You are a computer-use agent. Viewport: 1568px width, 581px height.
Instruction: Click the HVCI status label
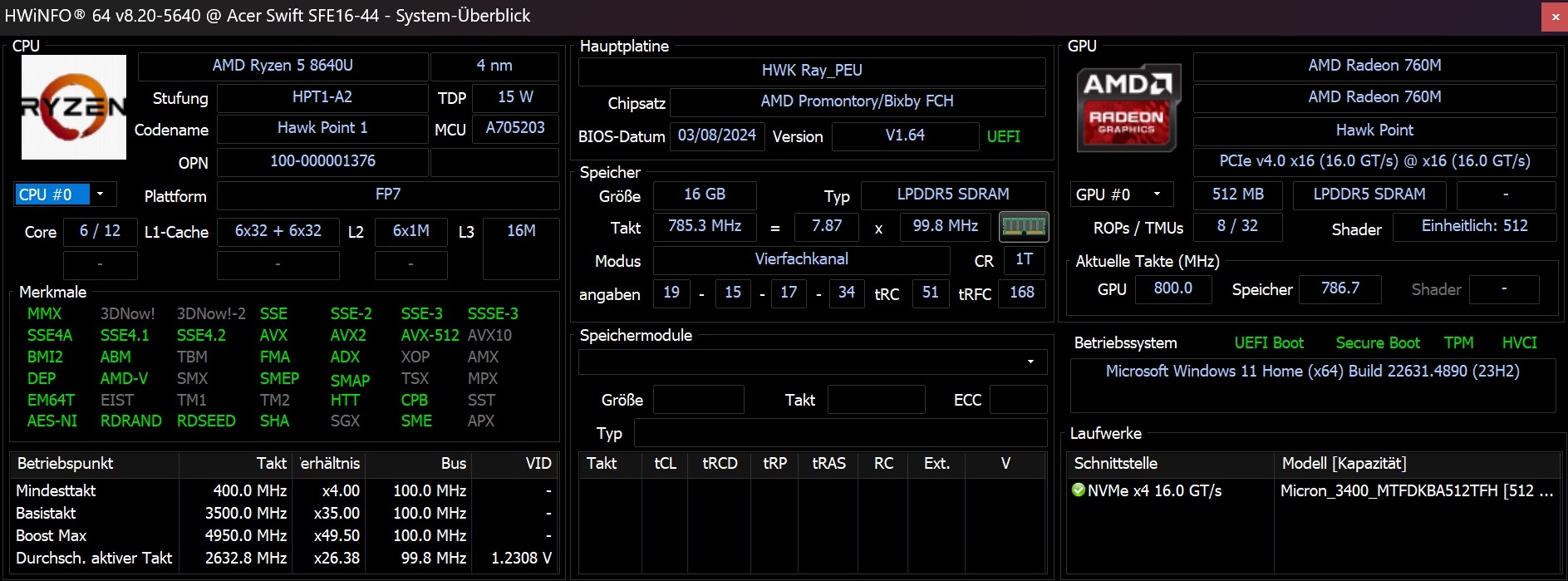point(1519,343)
